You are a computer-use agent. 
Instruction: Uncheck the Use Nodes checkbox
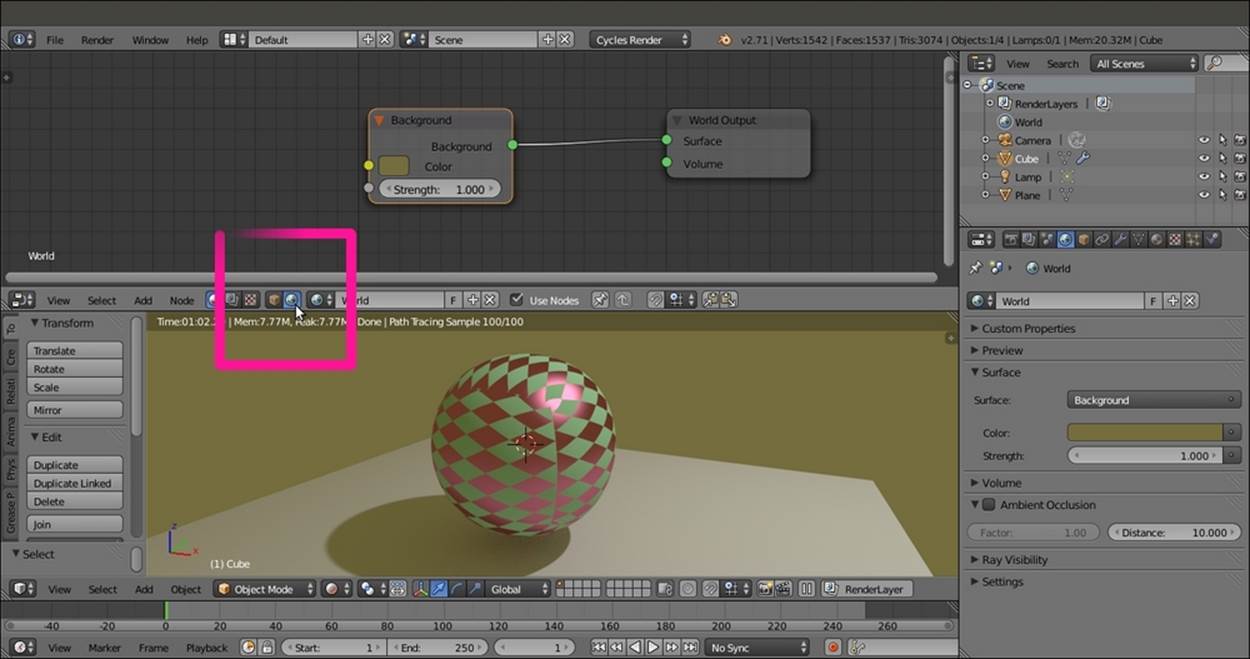517,300
